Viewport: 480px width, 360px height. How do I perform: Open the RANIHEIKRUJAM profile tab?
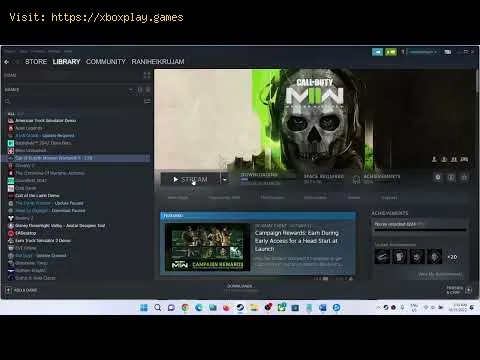point(158,62)
